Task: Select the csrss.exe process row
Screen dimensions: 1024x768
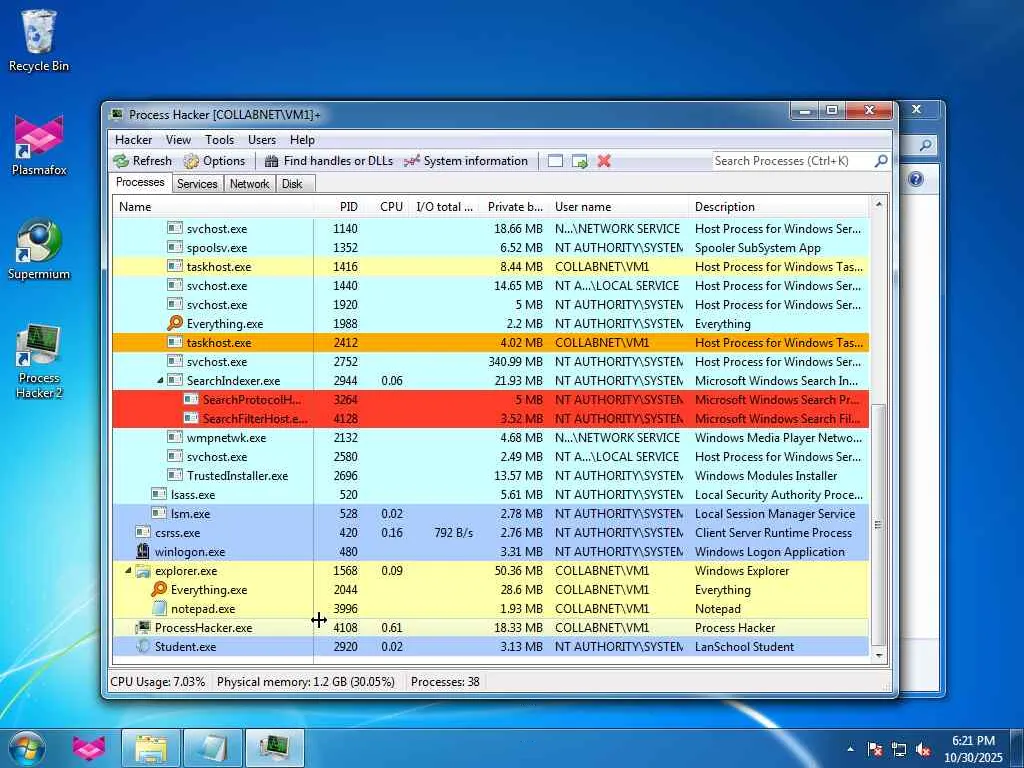Action: tap(490, 532)
